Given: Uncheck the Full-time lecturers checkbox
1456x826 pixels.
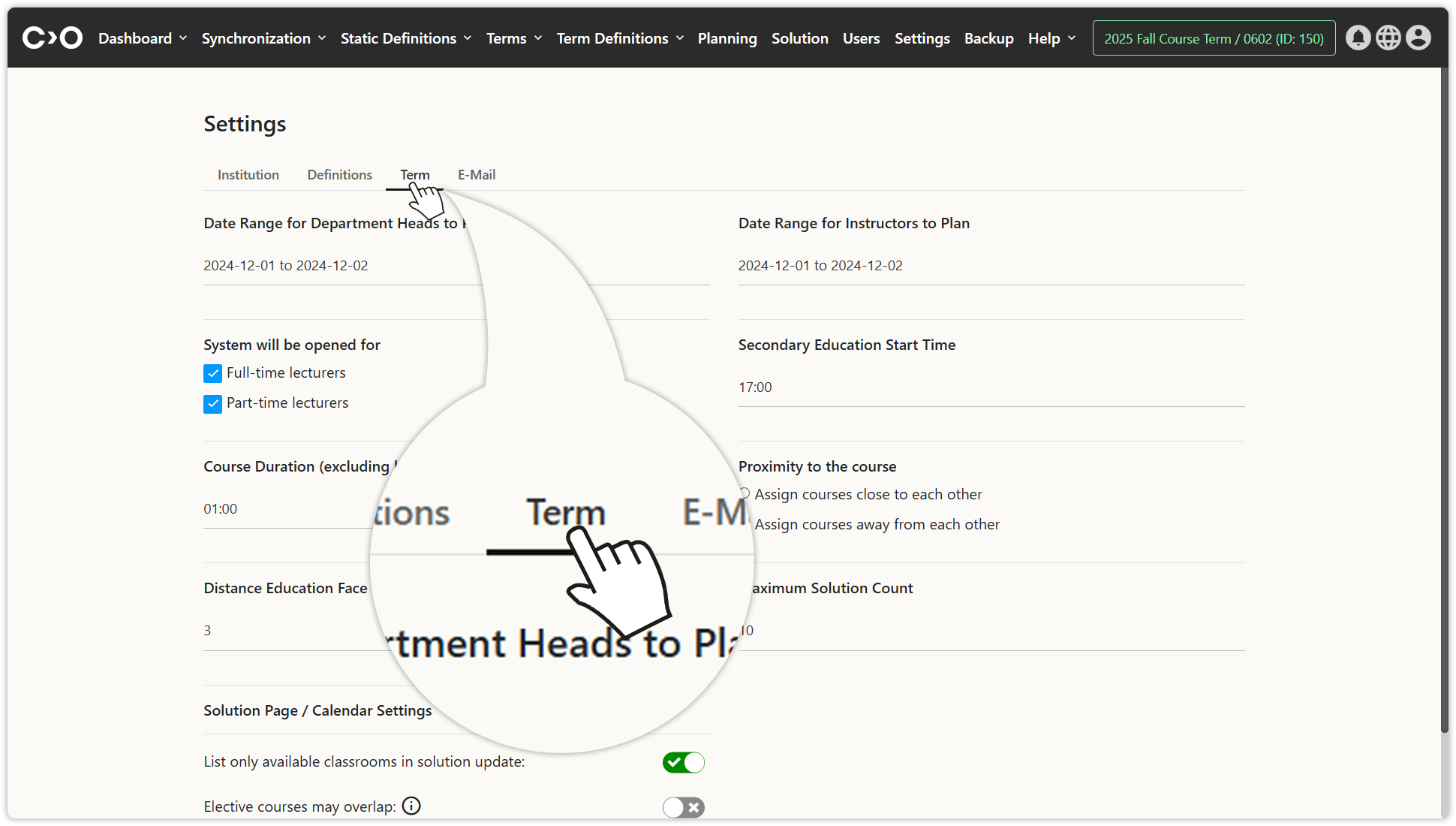Looking at the screenshot, I should coord(213,373).
